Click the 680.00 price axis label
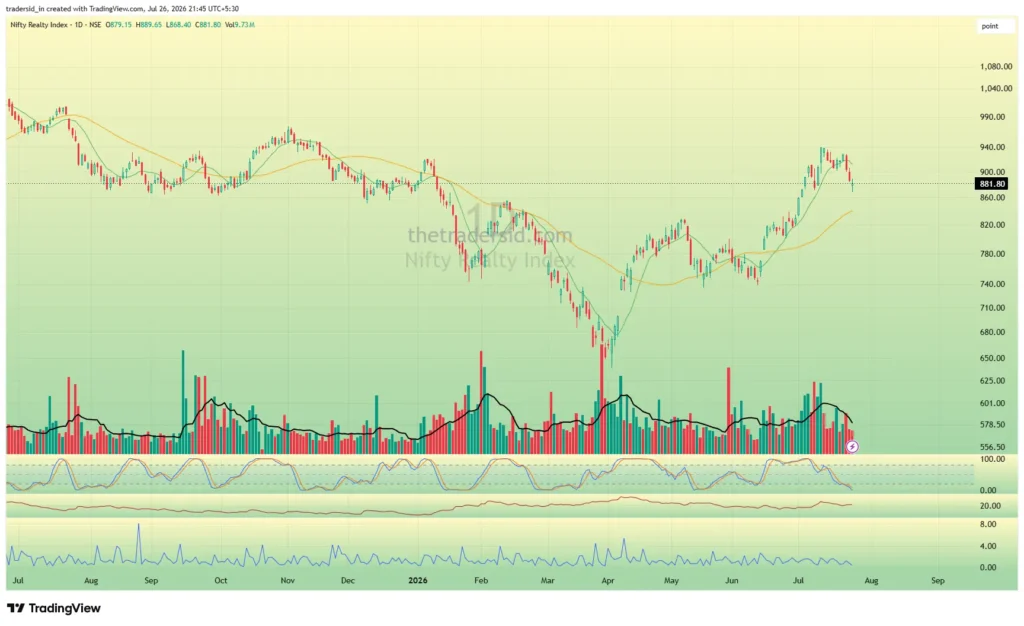This screenshot has width=1024, height=626. click(x=992, y=332)
